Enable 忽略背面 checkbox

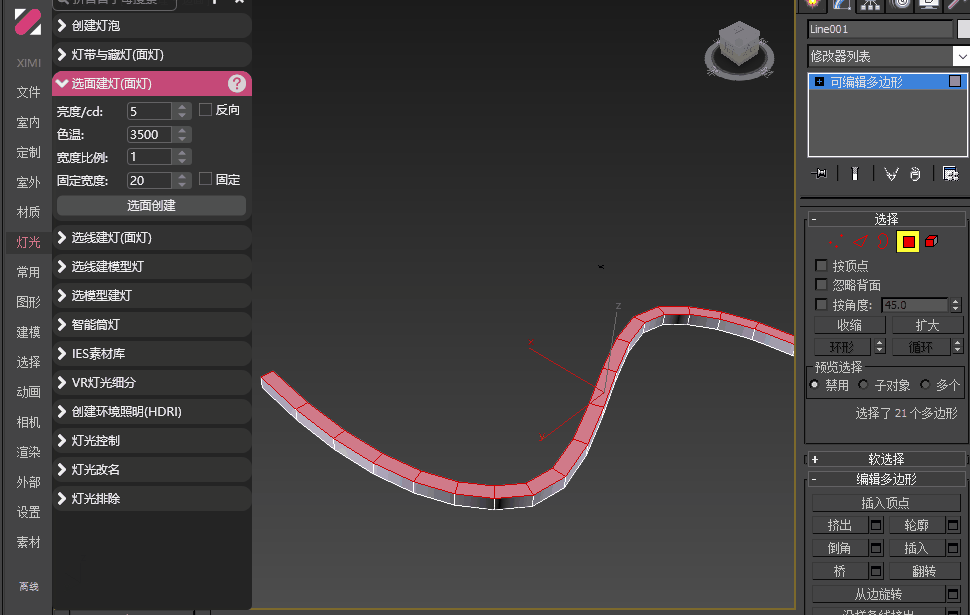click(x=821, y=285)
